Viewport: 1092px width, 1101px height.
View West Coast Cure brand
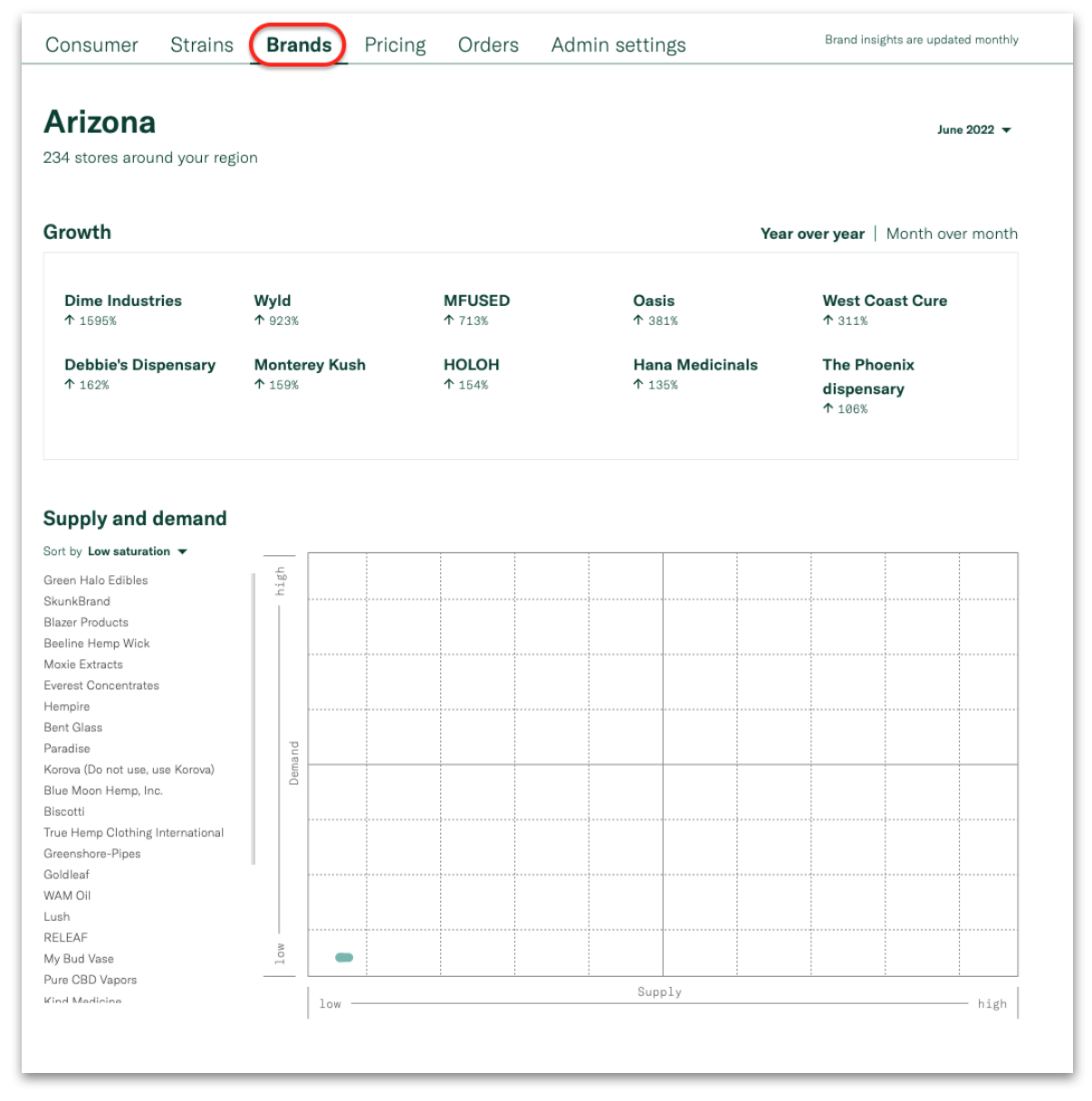click(885, 301)
